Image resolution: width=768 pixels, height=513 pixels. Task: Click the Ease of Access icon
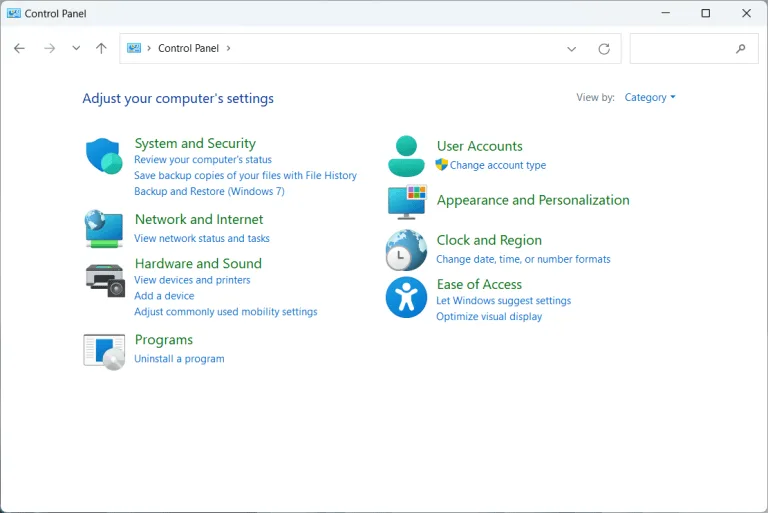pos(406,297)
